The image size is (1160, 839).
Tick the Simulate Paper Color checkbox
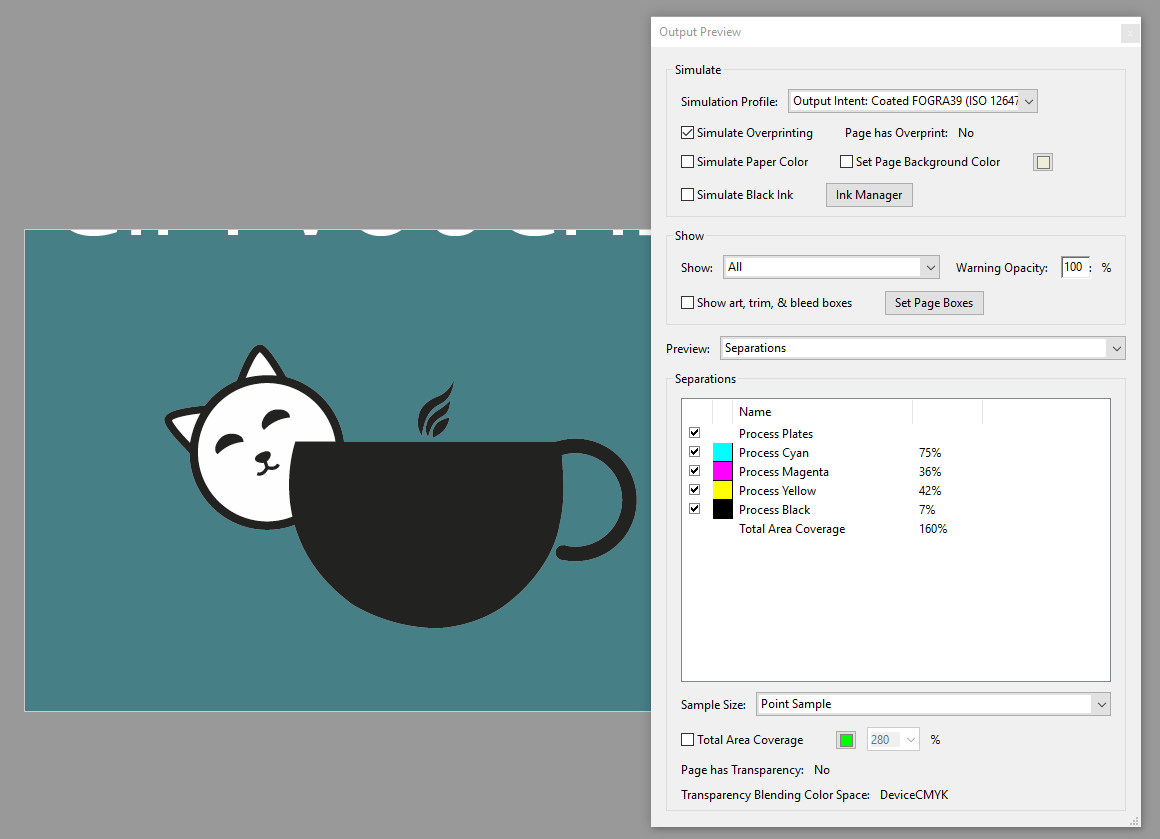687,161
